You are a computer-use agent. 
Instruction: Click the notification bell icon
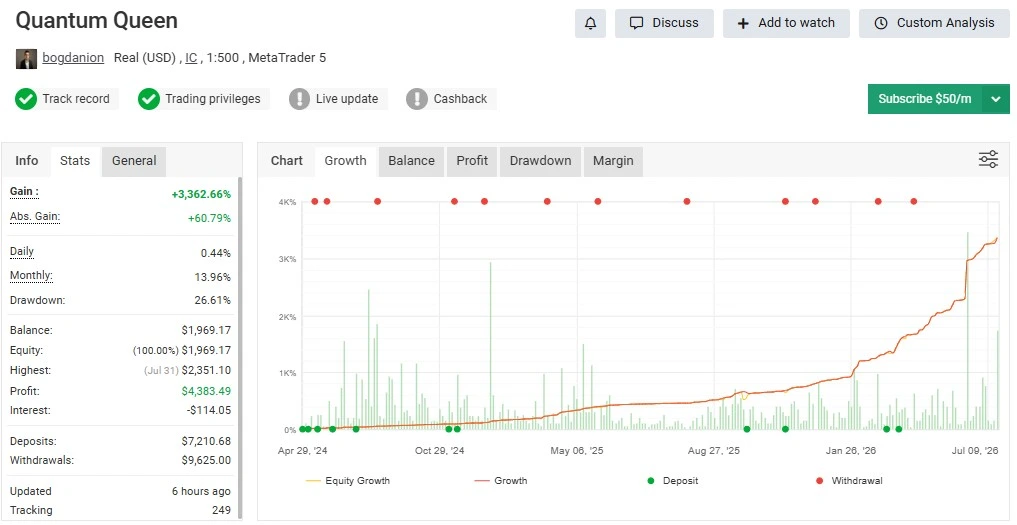coord(590,23)
